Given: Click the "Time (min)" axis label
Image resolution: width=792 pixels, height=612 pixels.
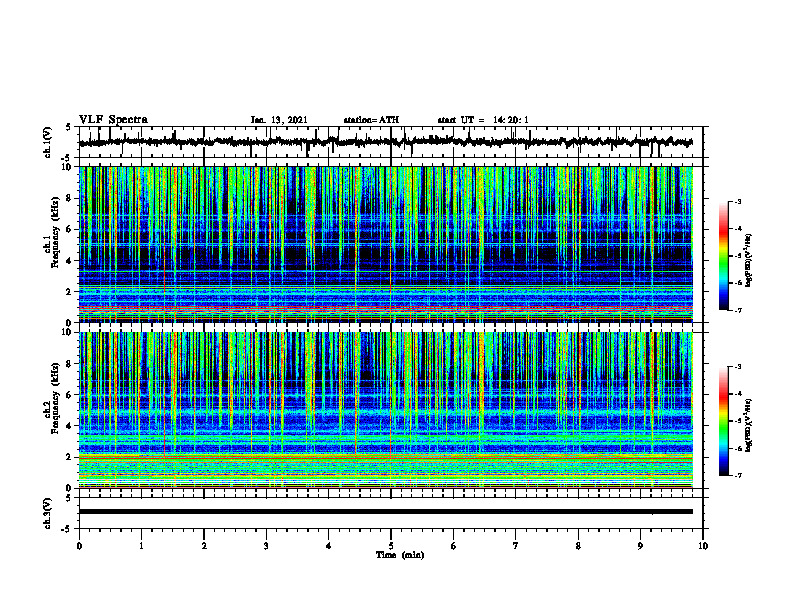Looking at the screenshot, I should coord(400,555).
